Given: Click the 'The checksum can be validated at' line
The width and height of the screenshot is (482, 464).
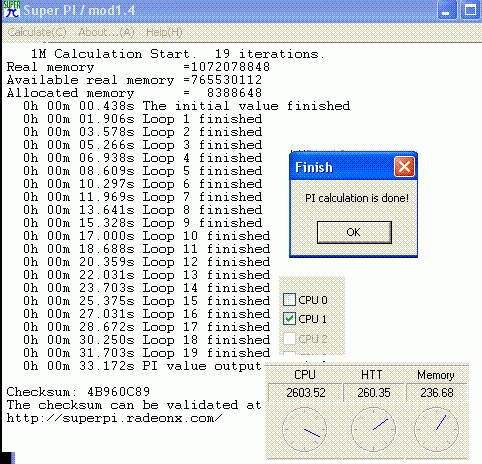Looking at the screenshot, I should (x=134, y=405).
